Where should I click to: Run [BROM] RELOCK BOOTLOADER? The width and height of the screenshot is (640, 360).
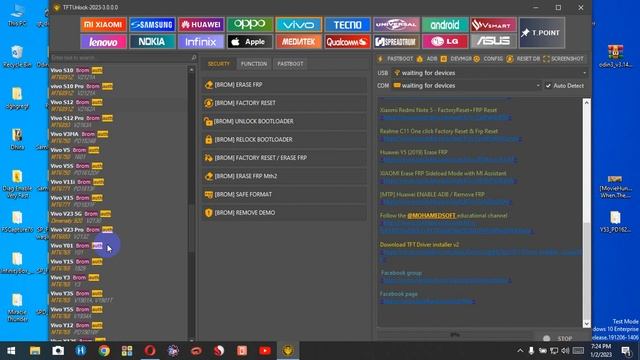[x=284, y=140]
